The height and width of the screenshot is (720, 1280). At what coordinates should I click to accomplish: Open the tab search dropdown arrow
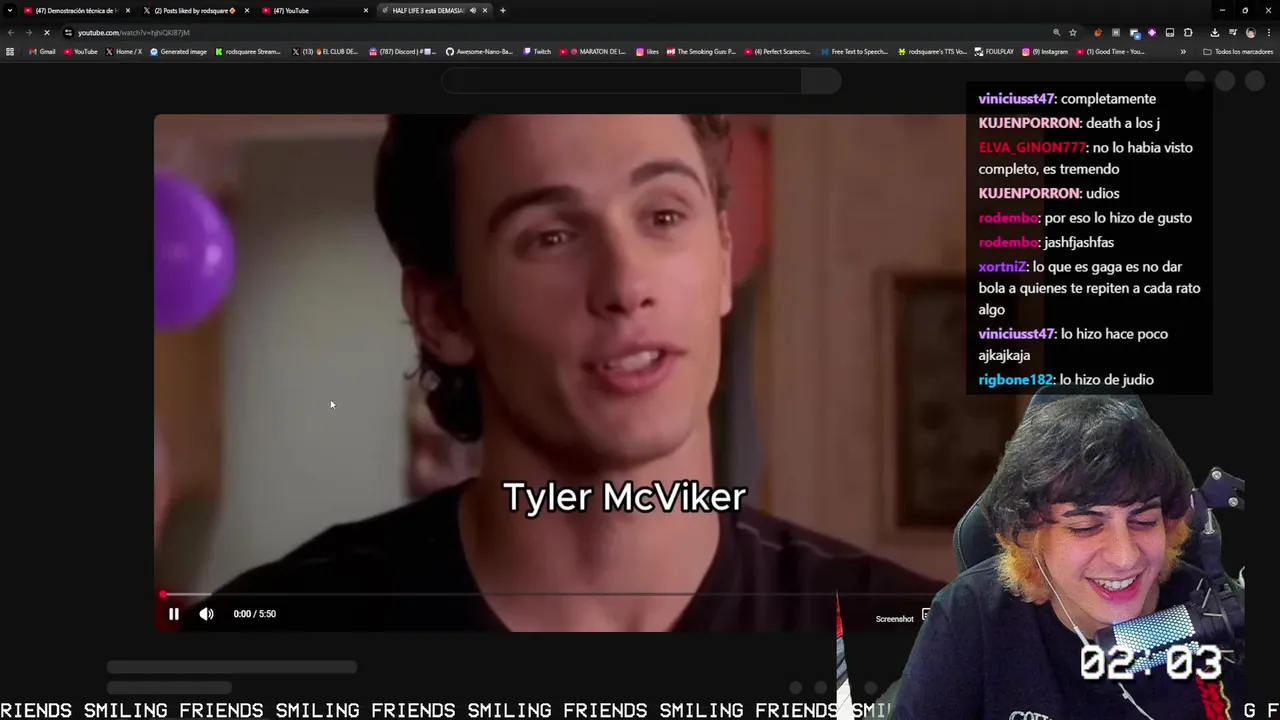[x=10, y=10]
